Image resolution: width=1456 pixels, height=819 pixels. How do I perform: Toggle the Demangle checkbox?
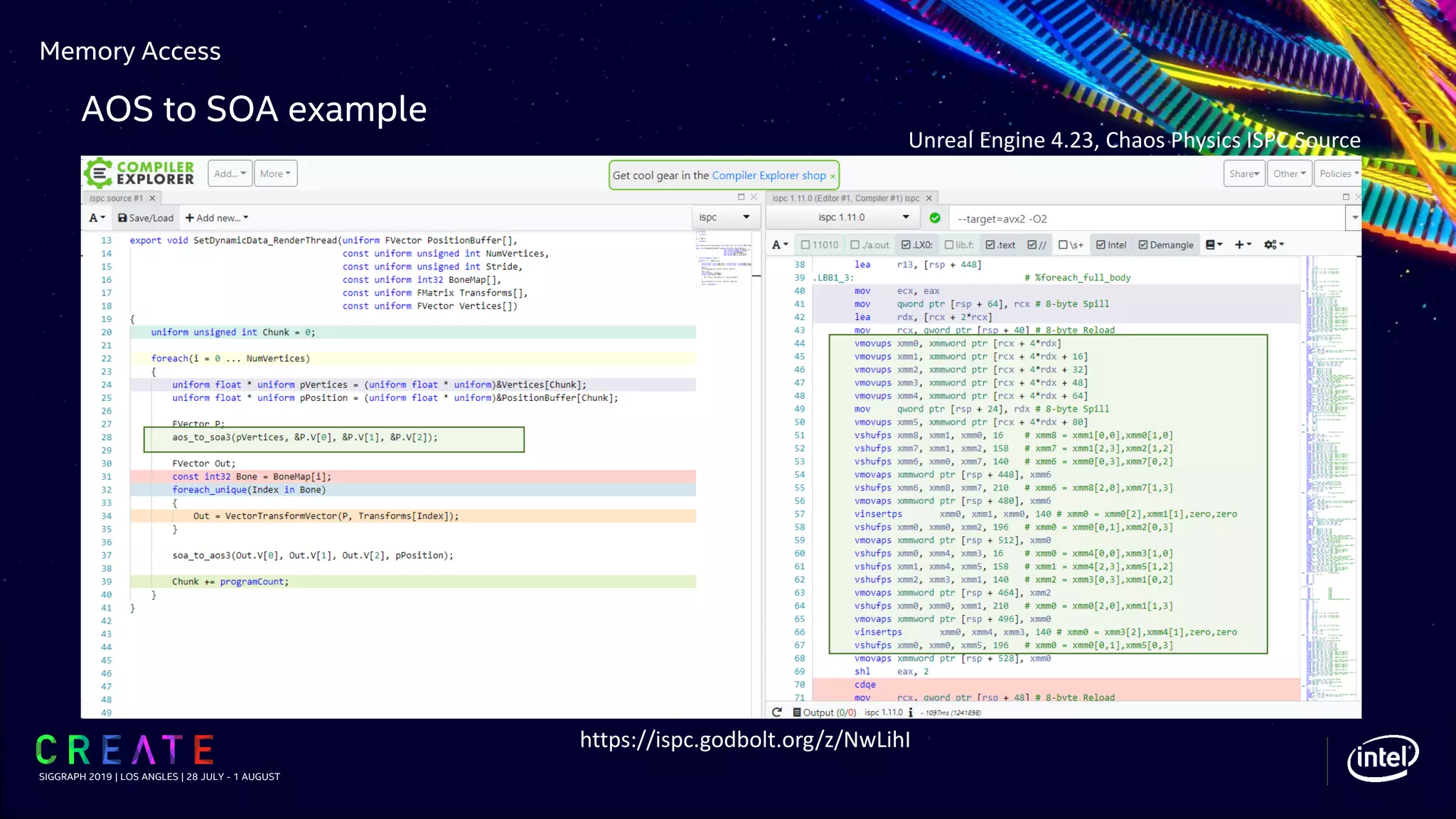1165,245
